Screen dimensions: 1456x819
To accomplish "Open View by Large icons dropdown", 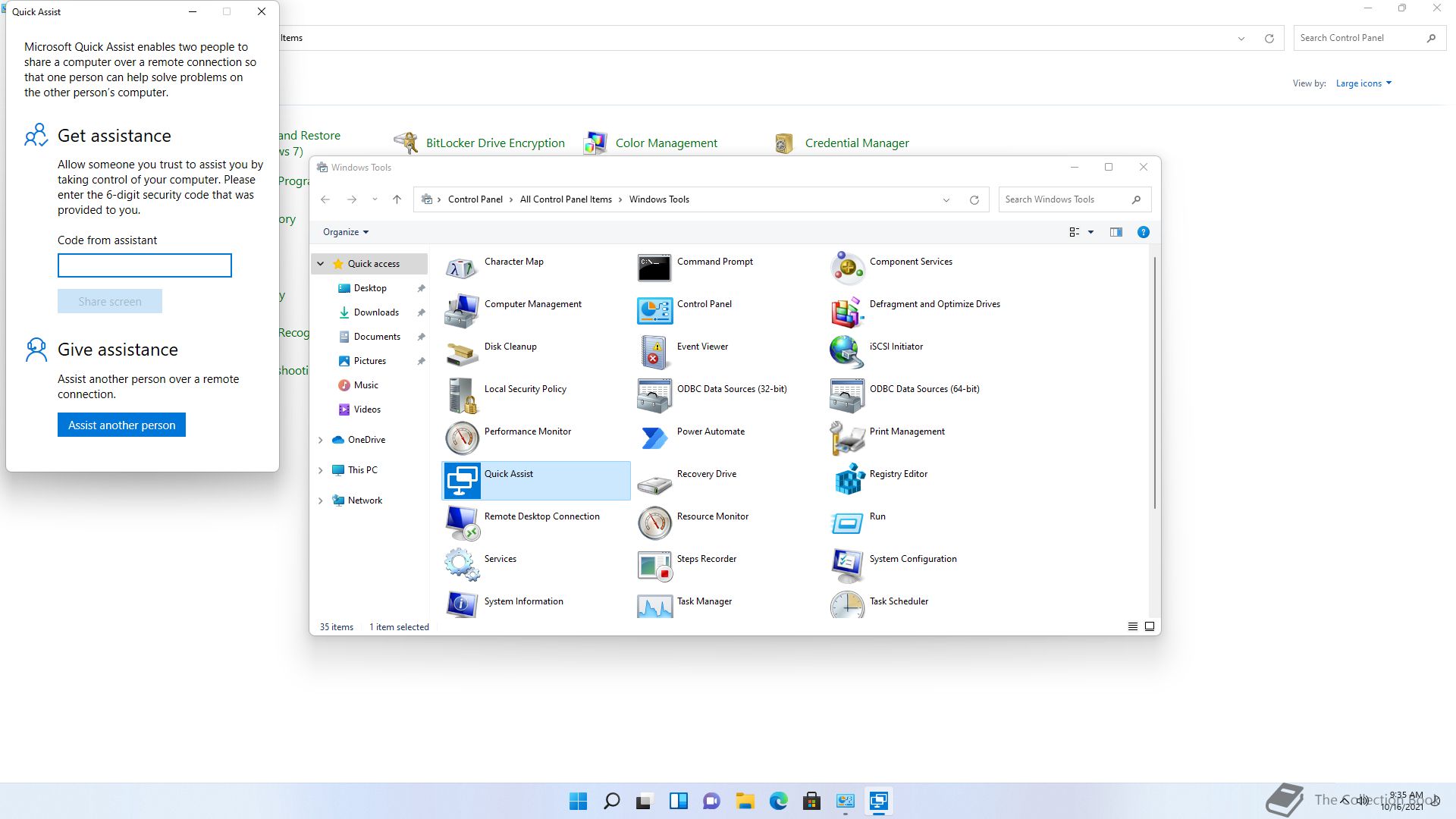I will coord(1363,83).
